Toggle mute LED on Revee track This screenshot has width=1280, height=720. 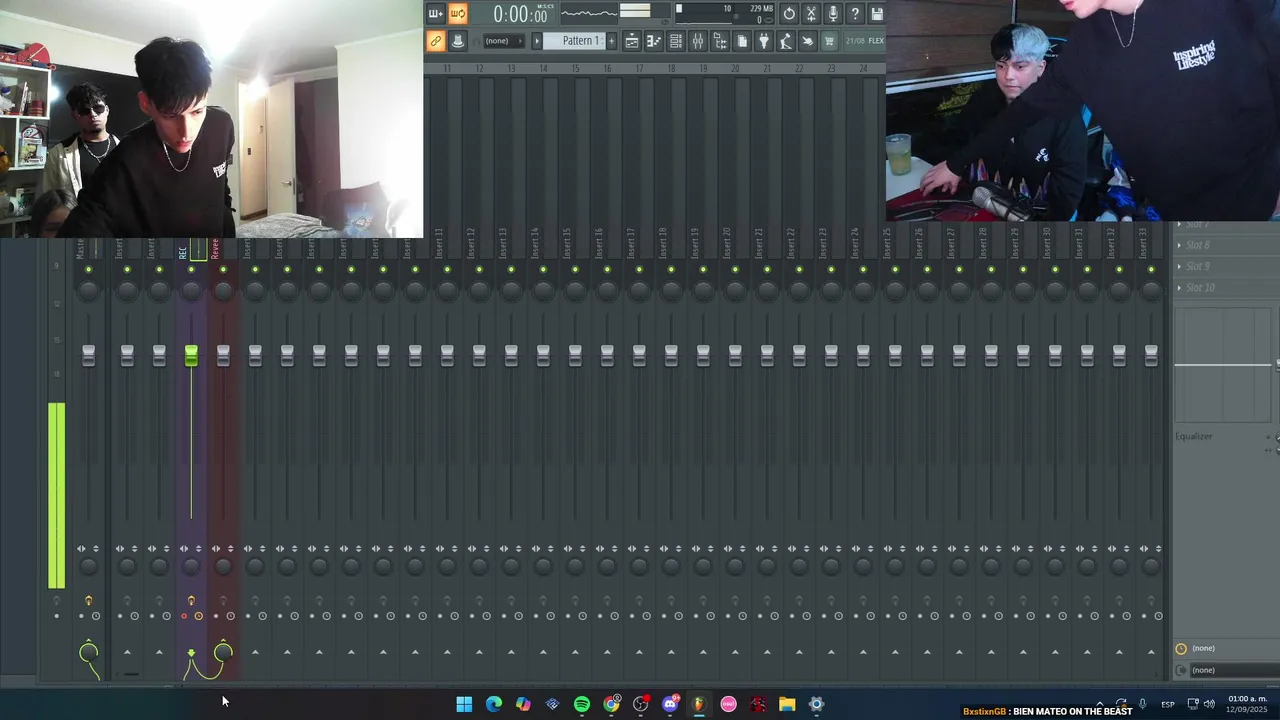click(223, 269)
